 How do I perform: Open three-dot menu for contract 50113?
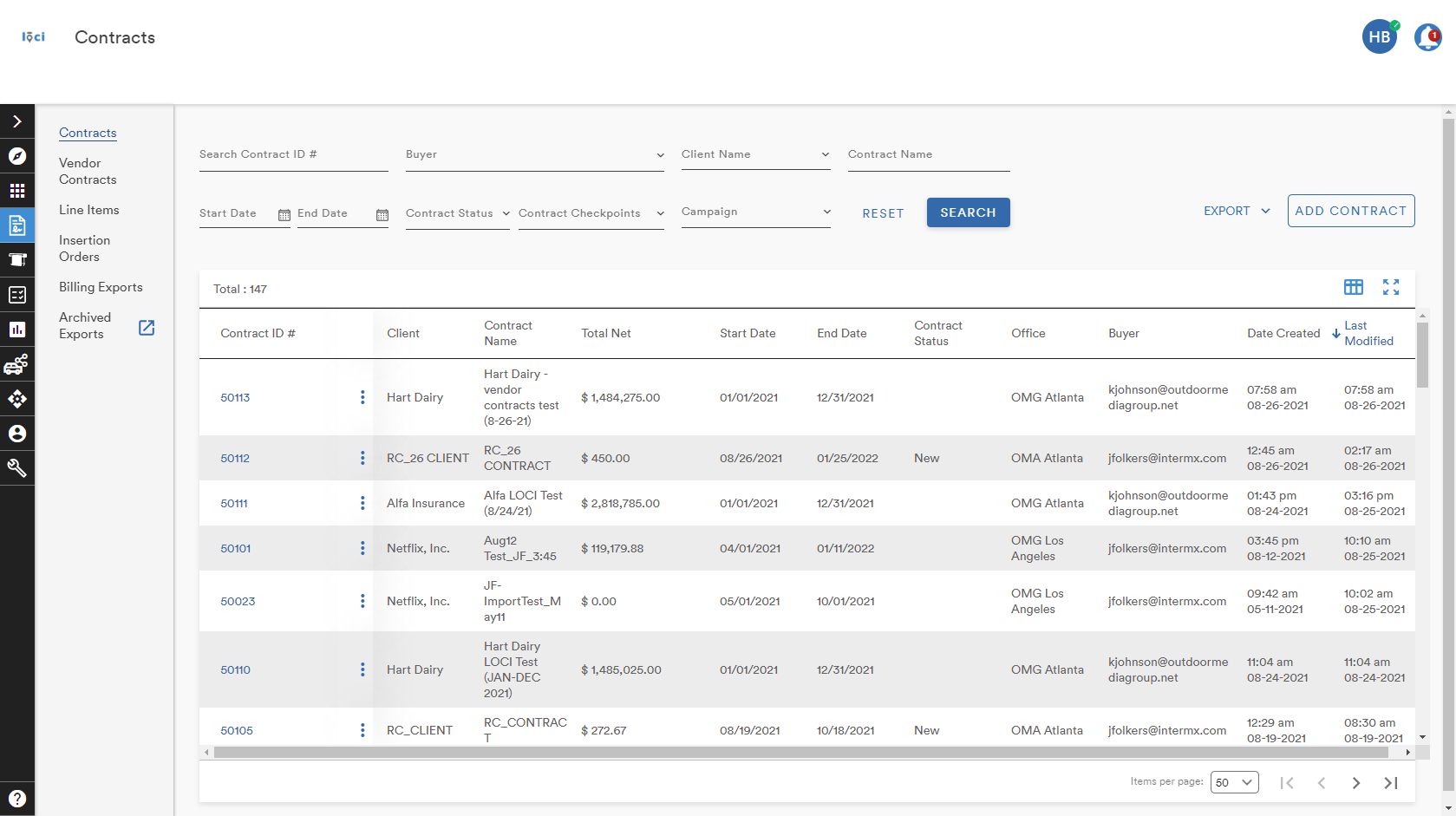tap(362, 397)
